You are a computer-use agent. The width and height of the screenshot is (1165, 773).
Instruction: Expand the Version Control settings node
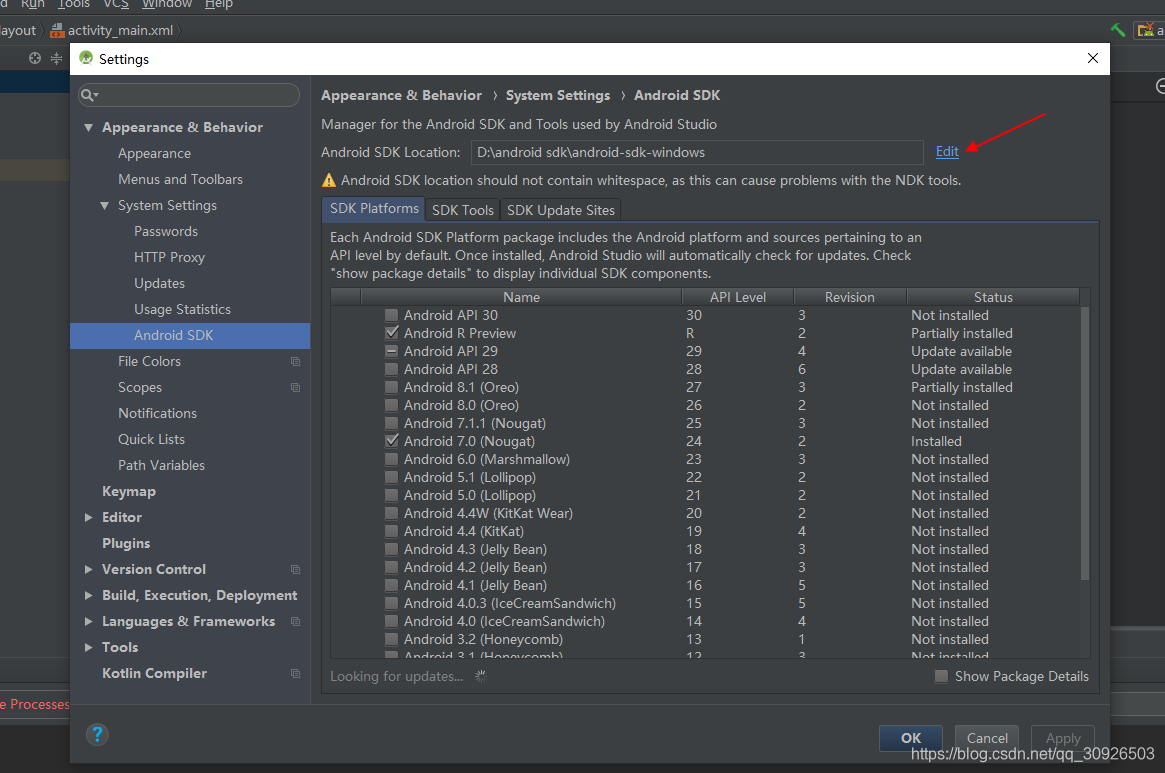pyautogui.click(x=88, y=569)
